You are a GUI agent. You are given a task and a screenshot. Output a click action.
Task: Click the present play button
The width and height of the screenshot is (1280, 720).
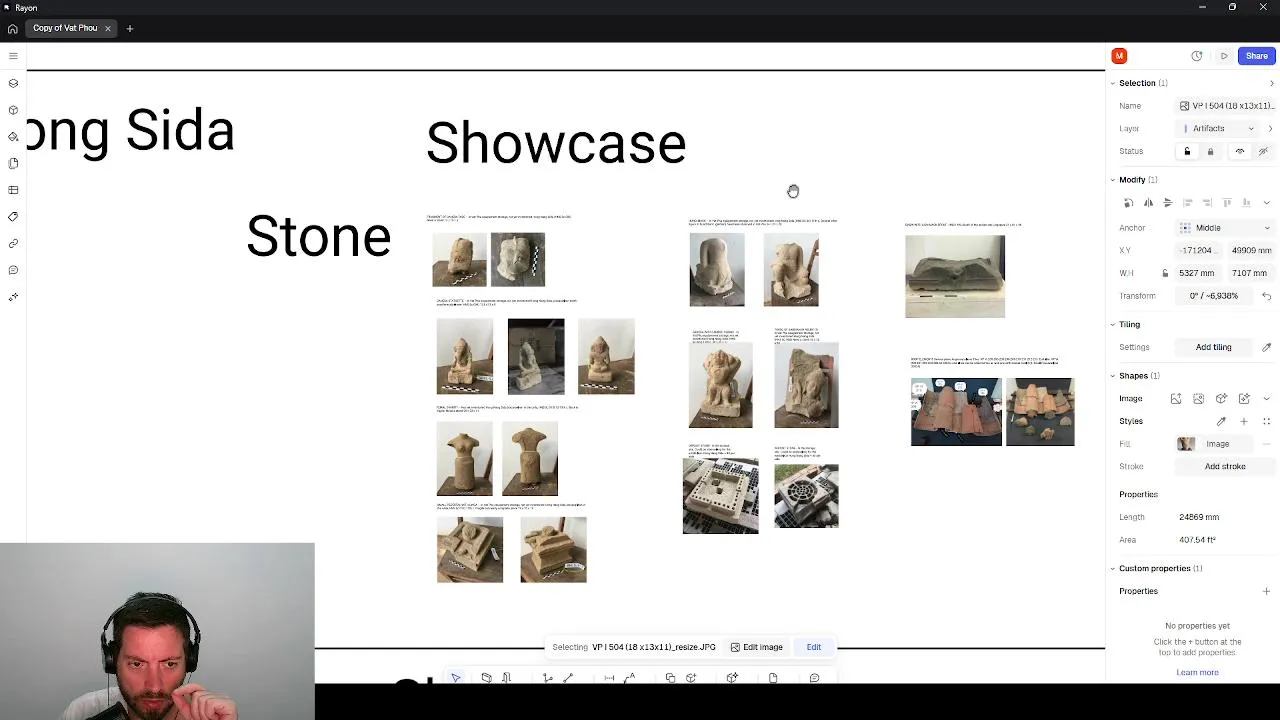coord(1224,56)
